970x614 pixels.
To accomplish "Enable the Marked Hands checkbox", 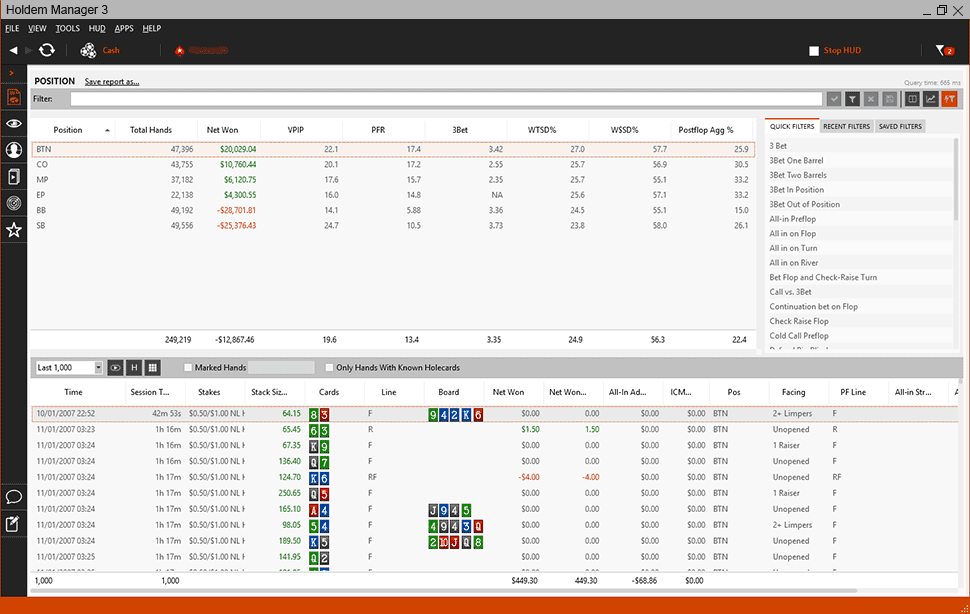I will (188, 368).
